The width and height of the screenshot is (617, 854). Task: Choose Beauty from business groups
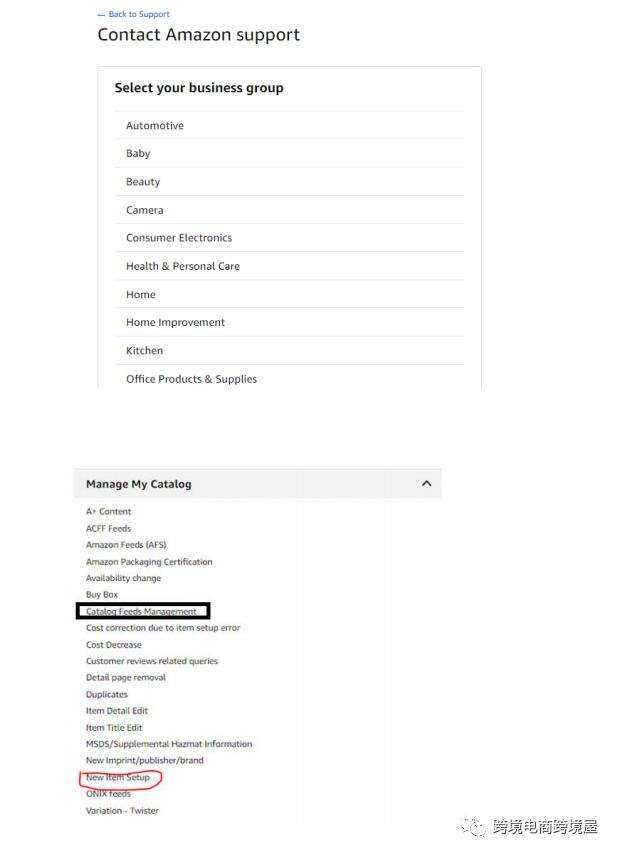(289, 182)
